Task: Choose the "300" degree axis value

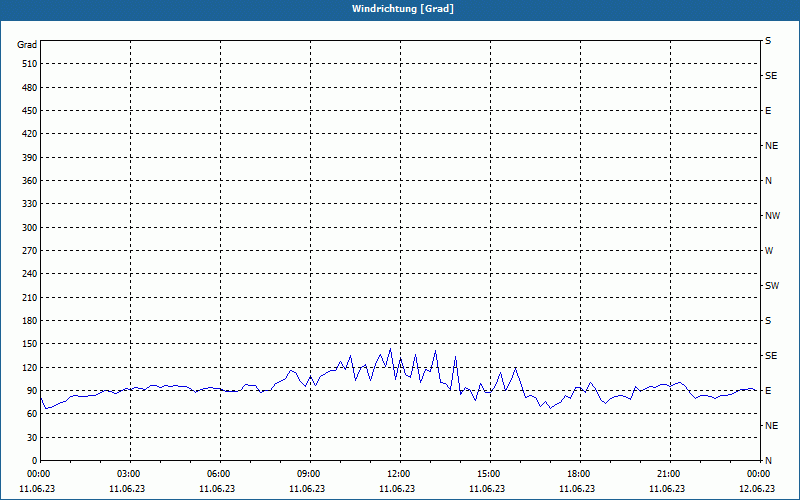Action: click(x=30, y=228)
